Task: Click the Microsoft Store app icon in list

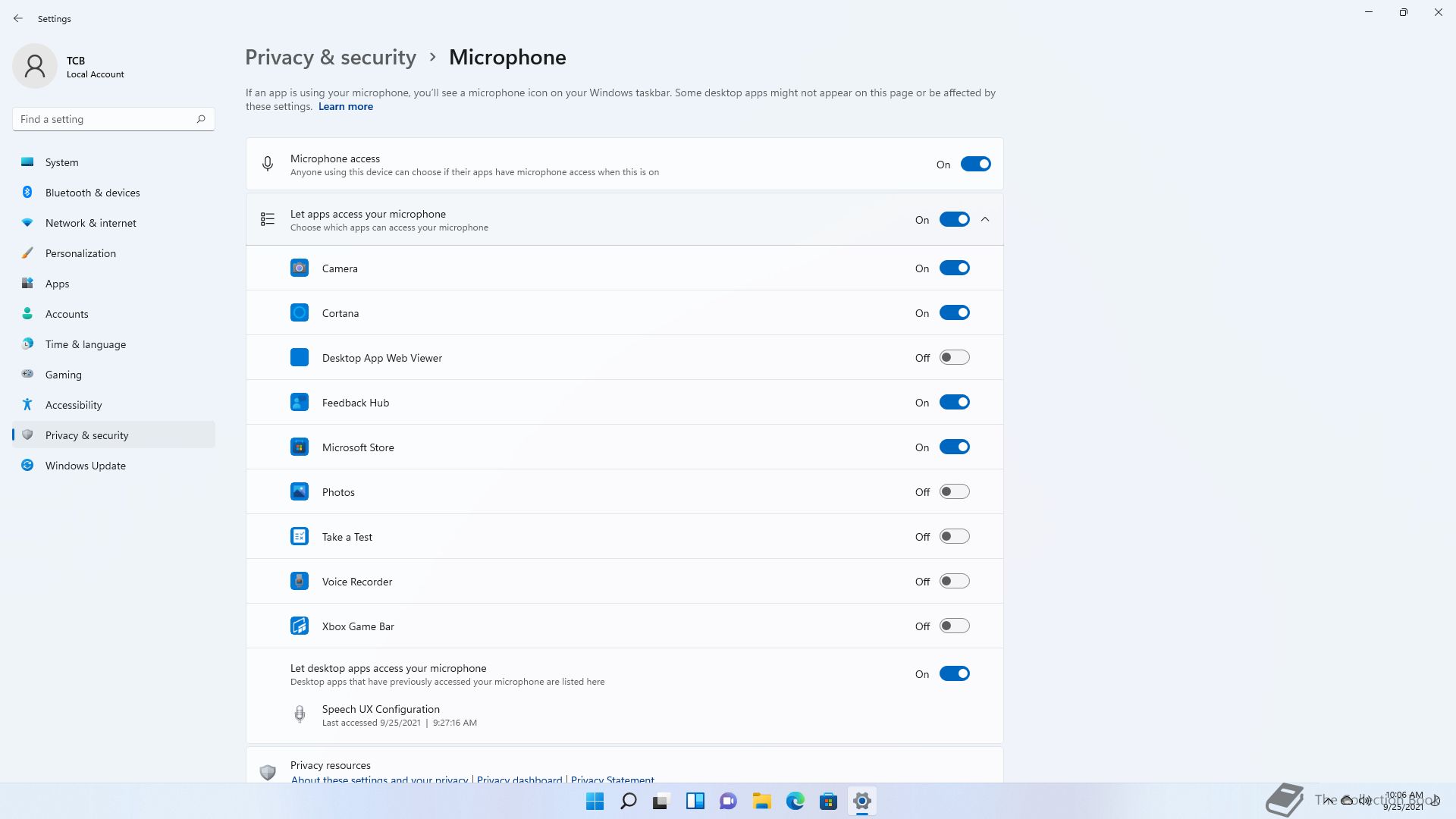Action: pyautogui.click(x=300, y=447)
